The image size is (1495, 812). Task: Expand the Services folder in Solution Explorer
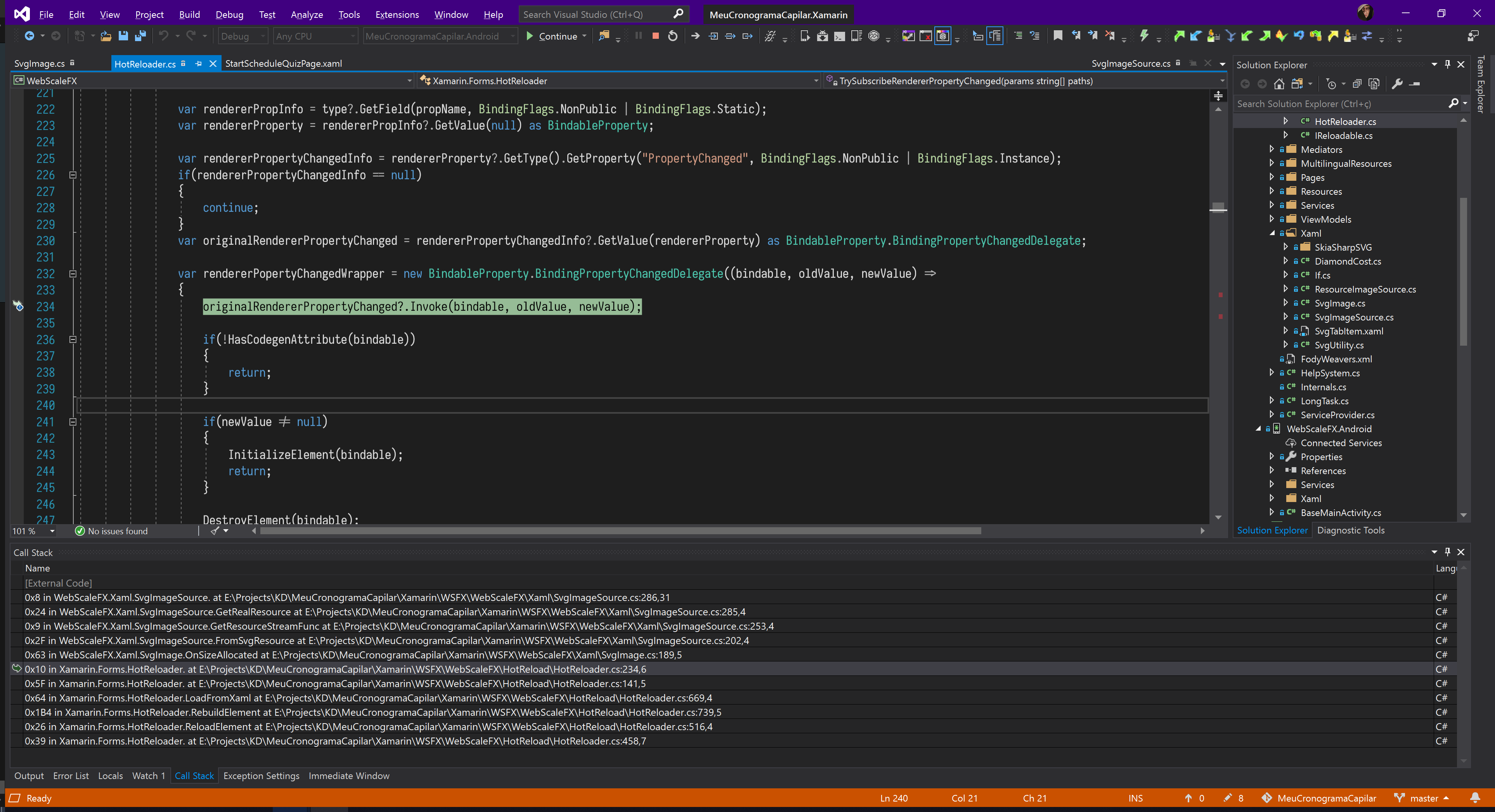click(x=1272, y=205)
